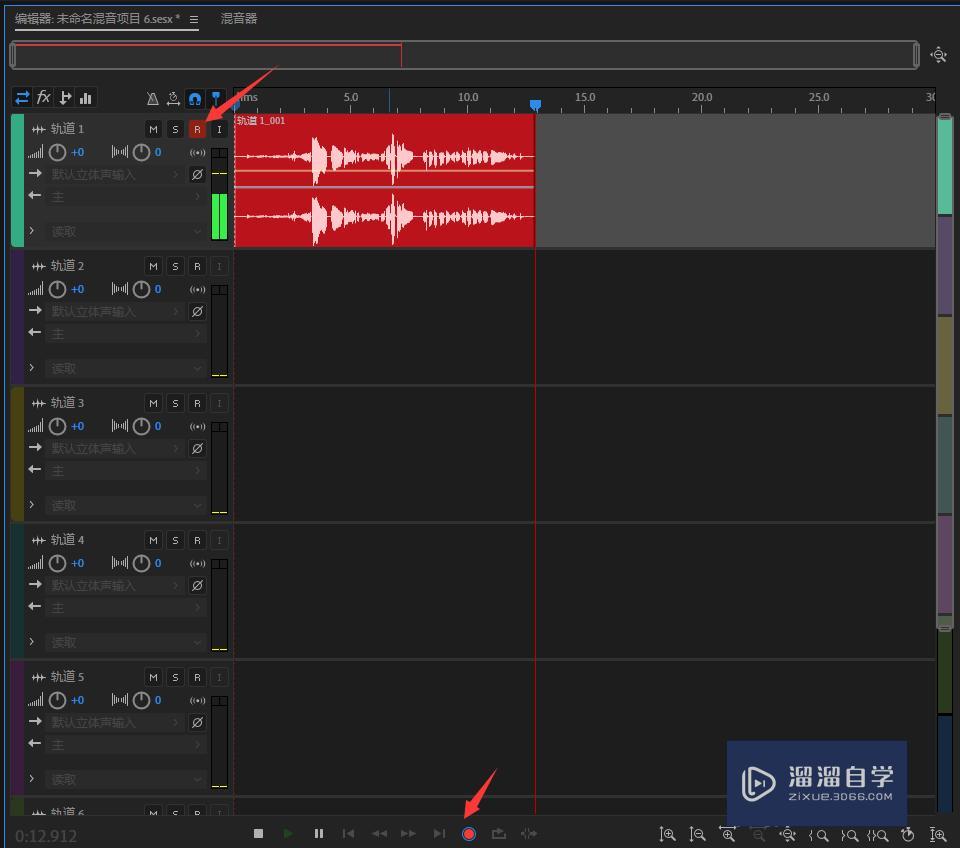The image size is (960, 848).
Task: Select the 轨道 1_001 audio clip
Action: tap(384, 181)
